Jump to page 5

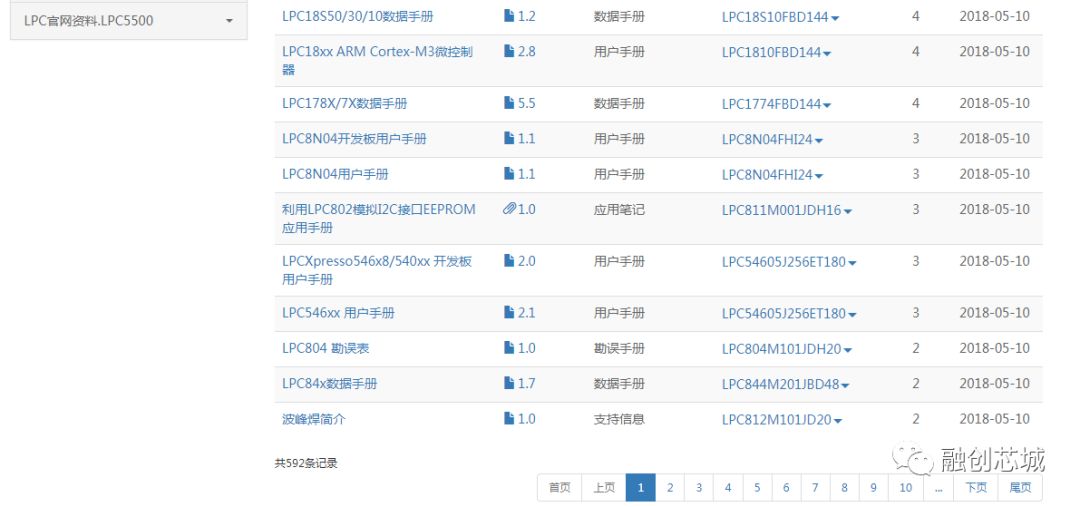point(757,488)
